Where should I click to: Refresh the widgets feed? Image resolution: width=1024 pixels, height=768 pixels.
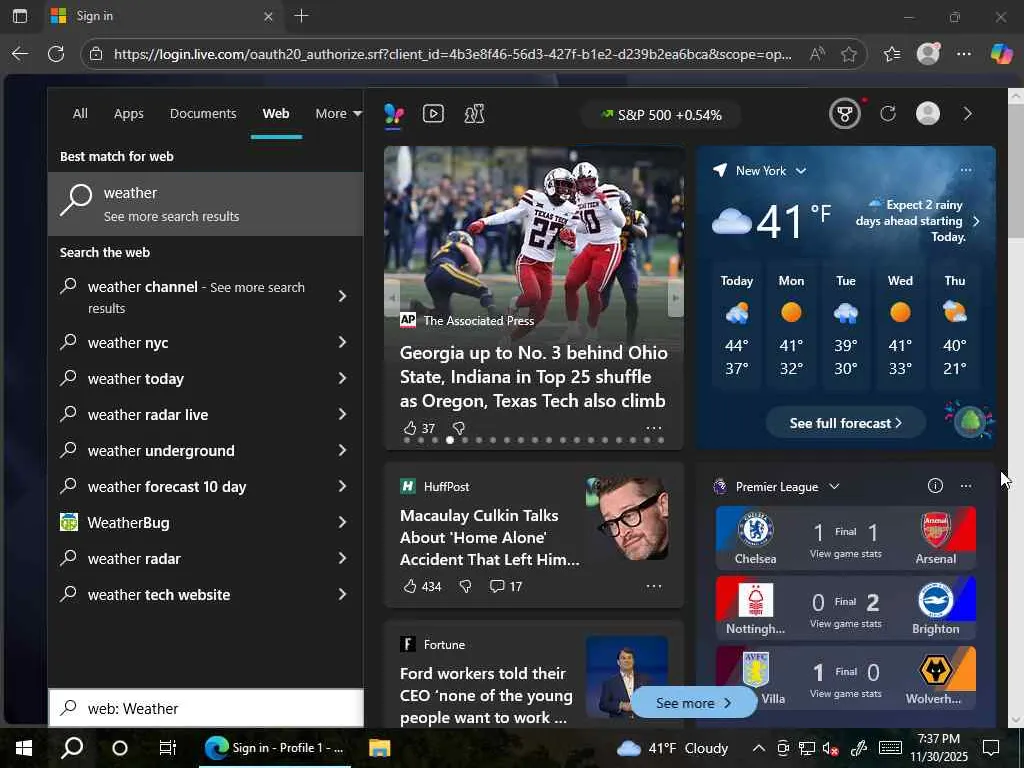888,114
